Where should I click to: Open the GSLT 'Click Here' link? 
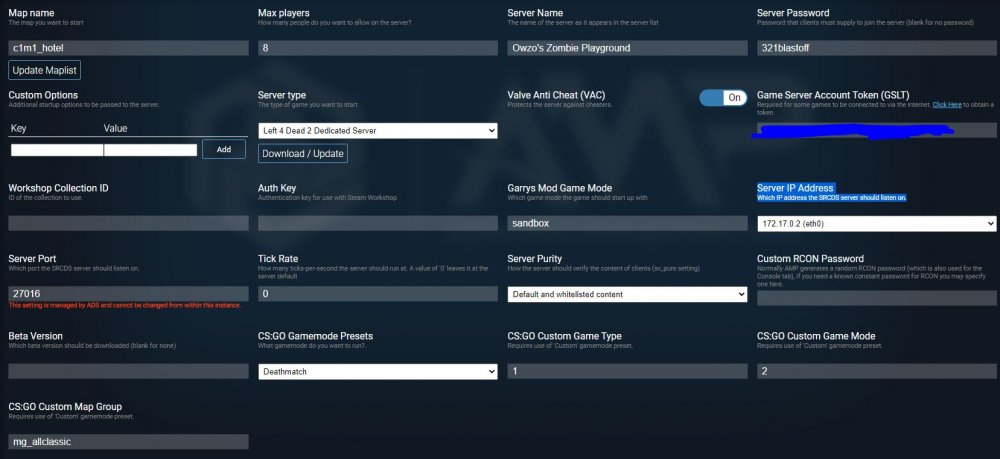(x=947, y=105)
